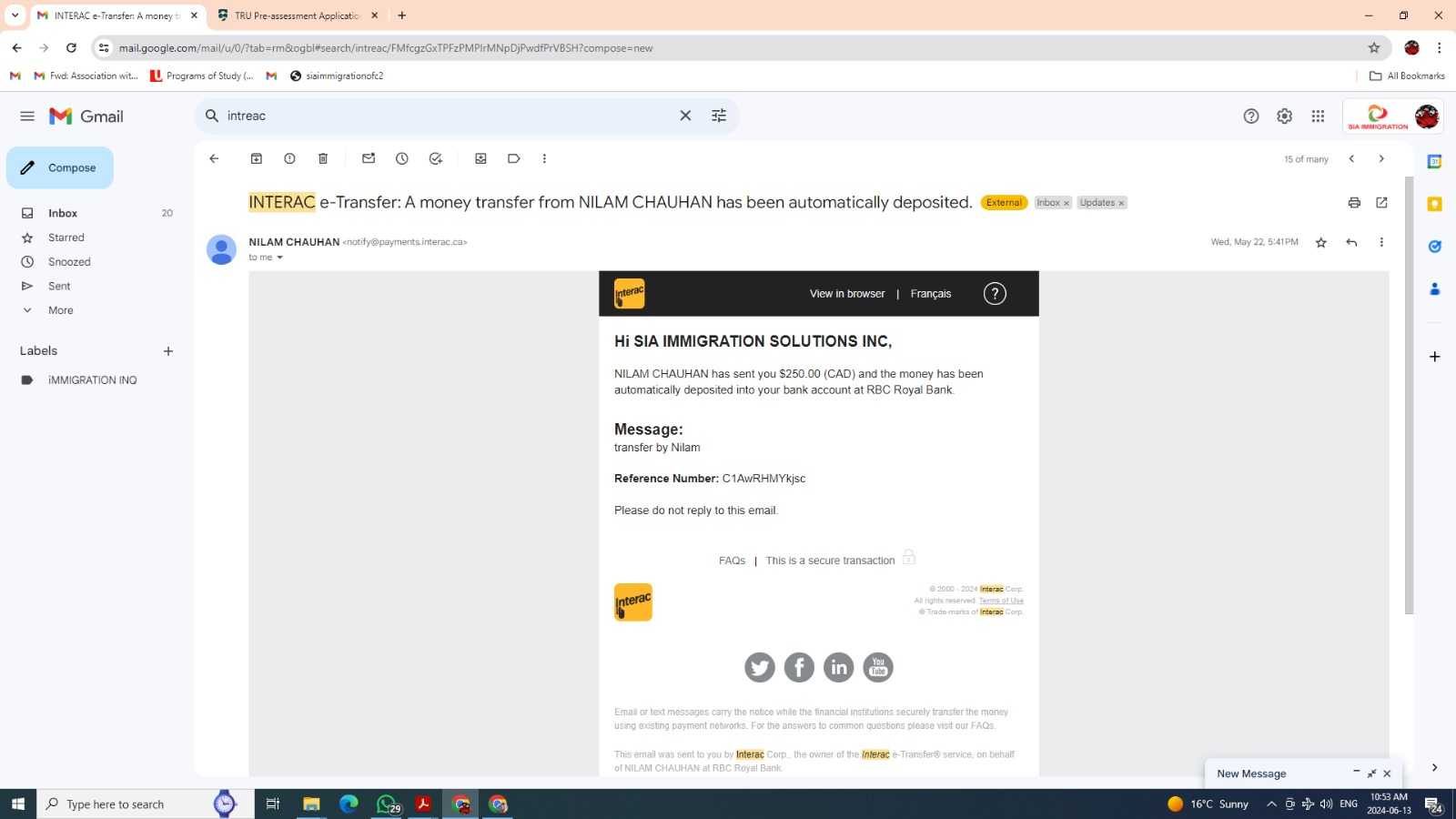This screenshot has height=819, width=1456.
Task: Click the Compose button
Action: click(60, 167)
